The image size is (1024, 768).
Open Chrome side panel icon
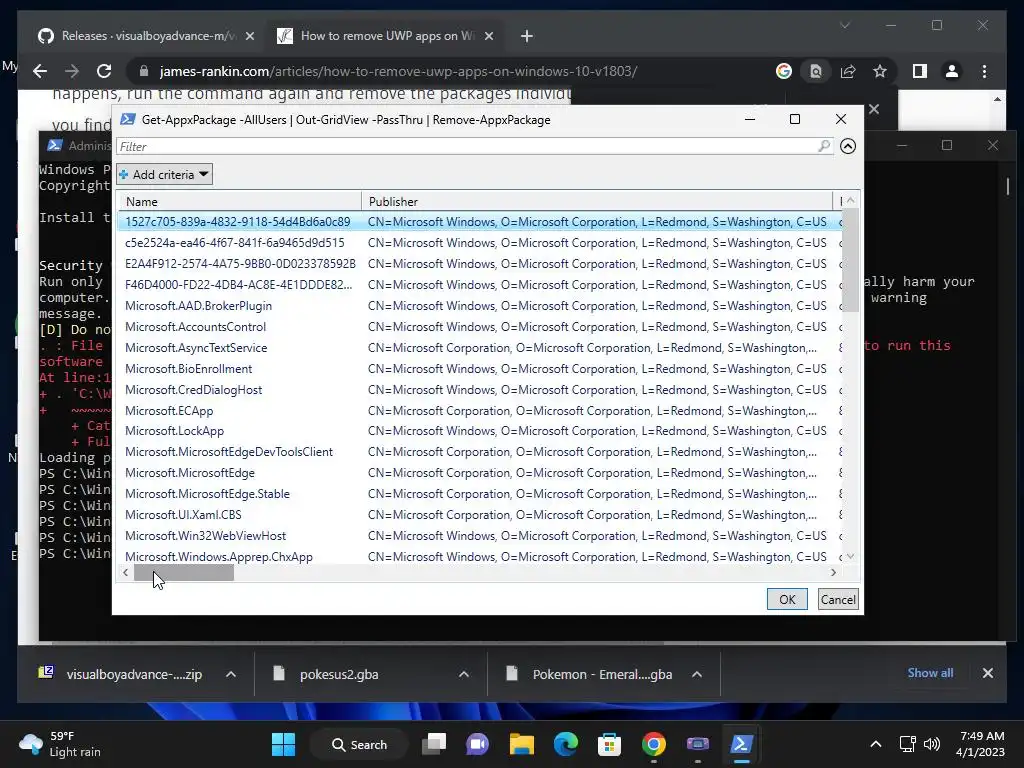click(x=920, y=71)
